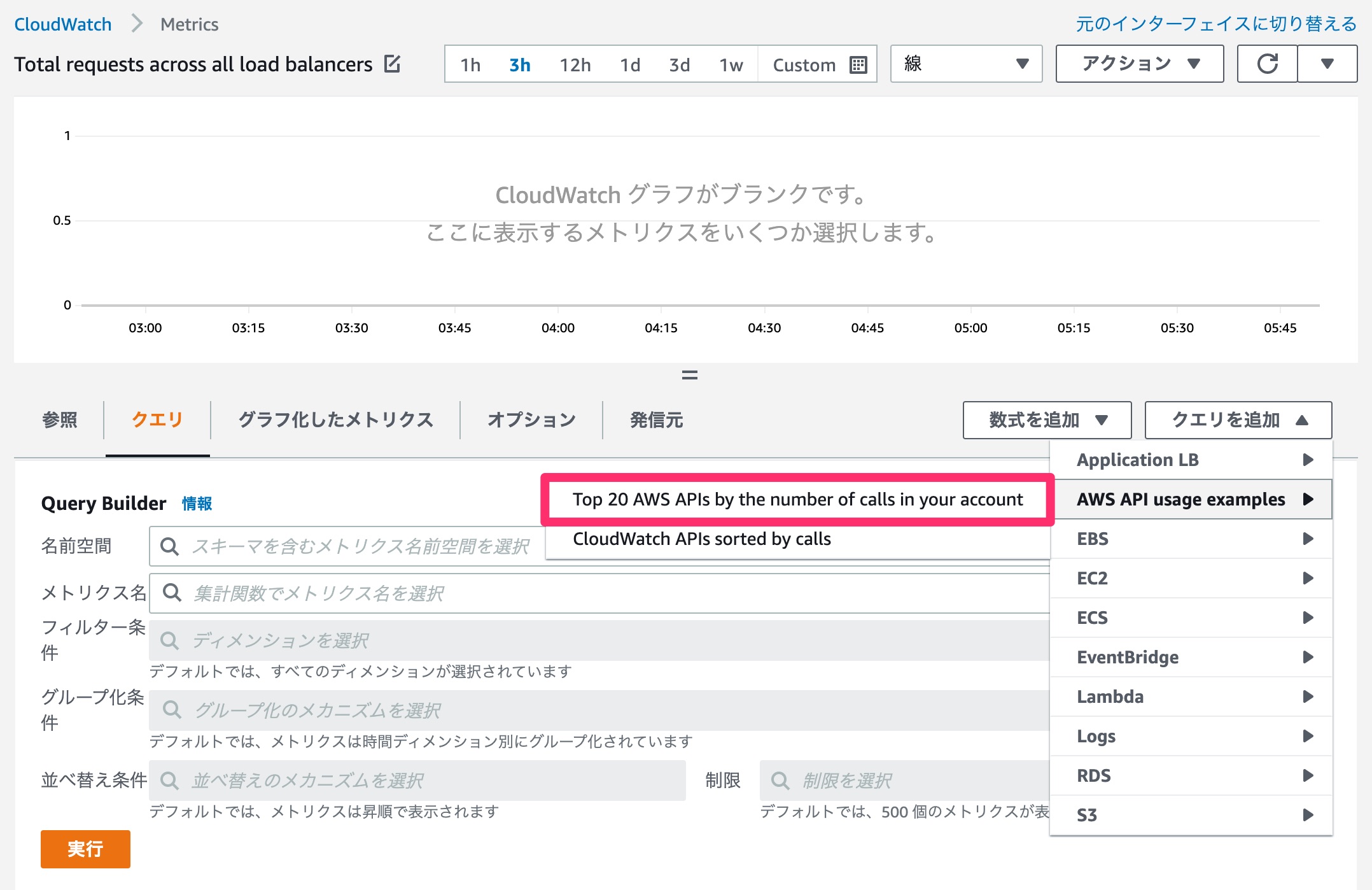Select the 1h time range
The image size is (1372, 890).
click(x=470, y=65)
